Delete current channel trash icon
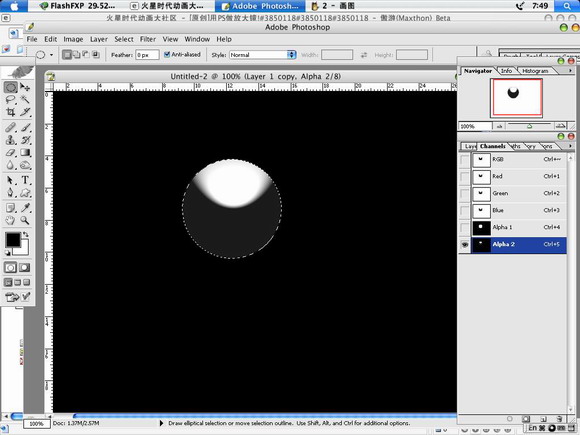580x435 pixels. tap(559, 419)
